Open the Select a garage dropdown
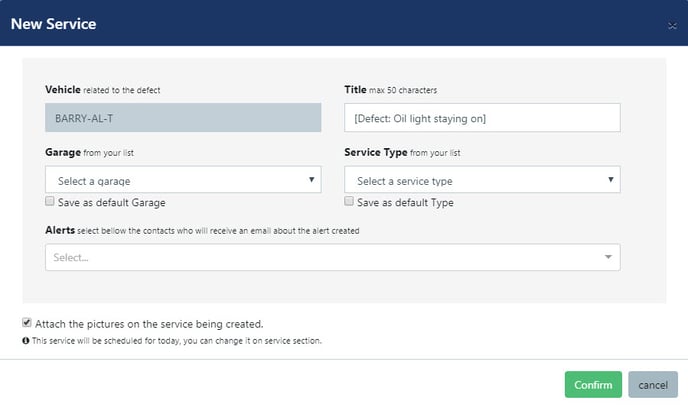This screenshot has width=688, height=407. [x=183, y=179]
